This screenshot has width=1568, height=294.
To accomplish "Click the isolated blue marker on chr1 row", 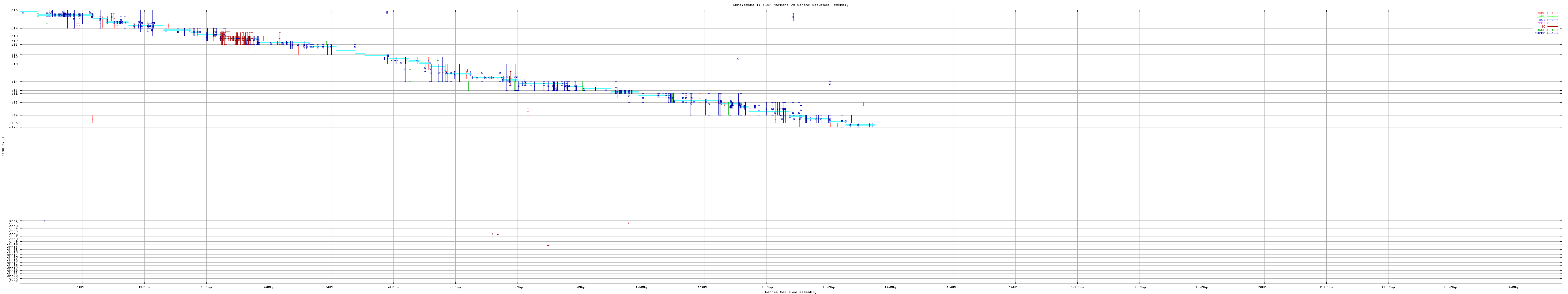I will 44,221.
